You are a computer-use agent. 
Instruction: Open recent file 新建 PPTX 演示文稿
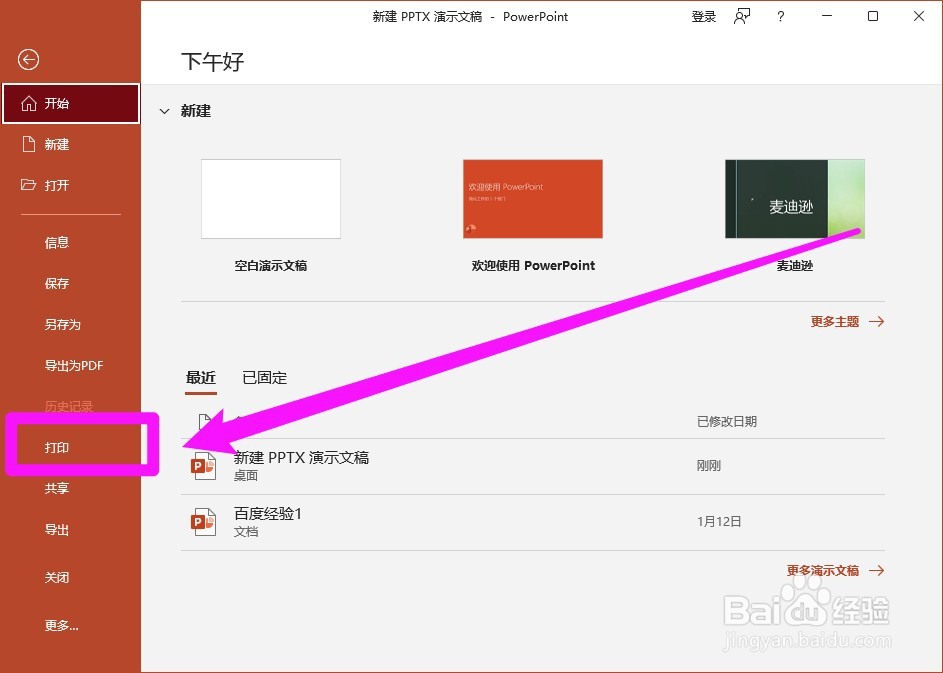point(533,466)
